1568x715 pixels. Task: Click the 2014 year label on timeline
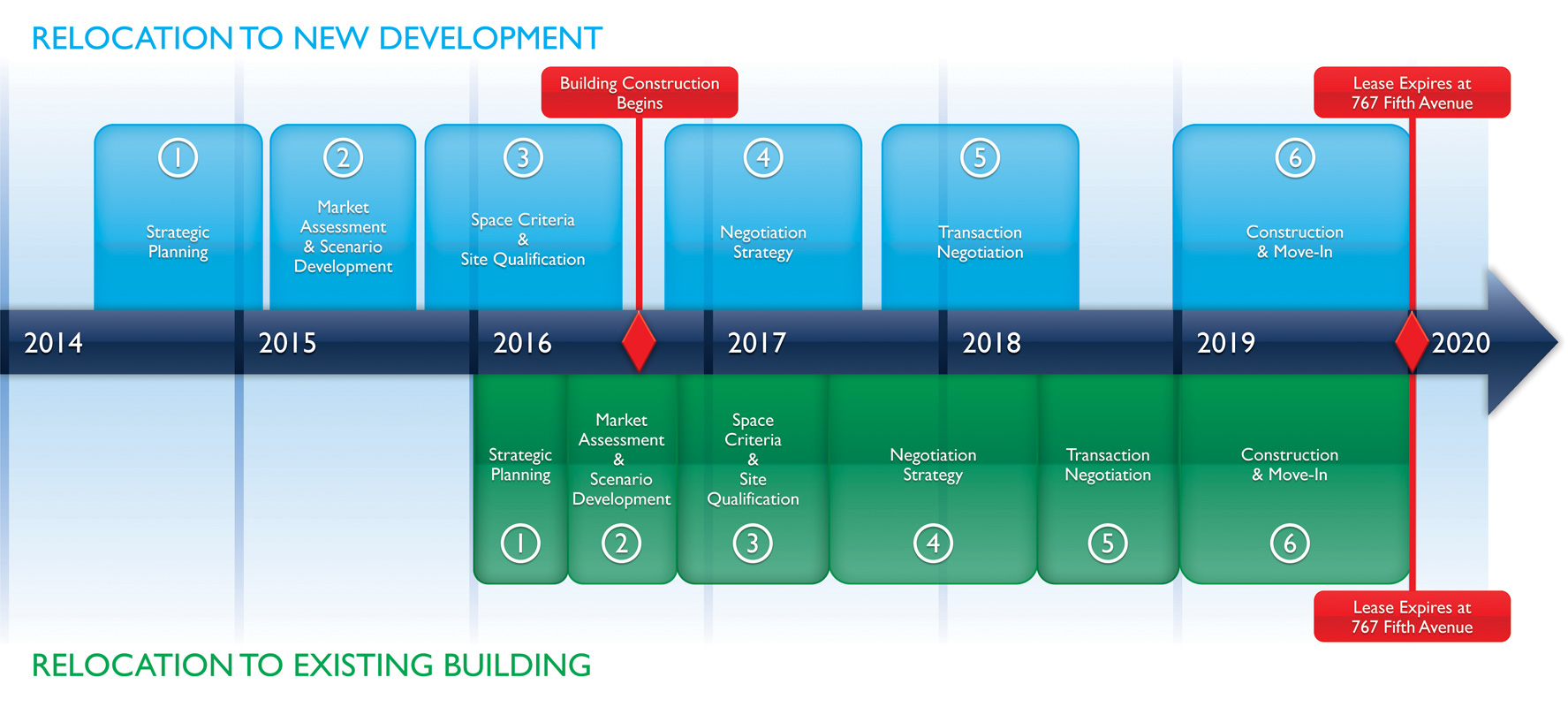click(53, 343)
